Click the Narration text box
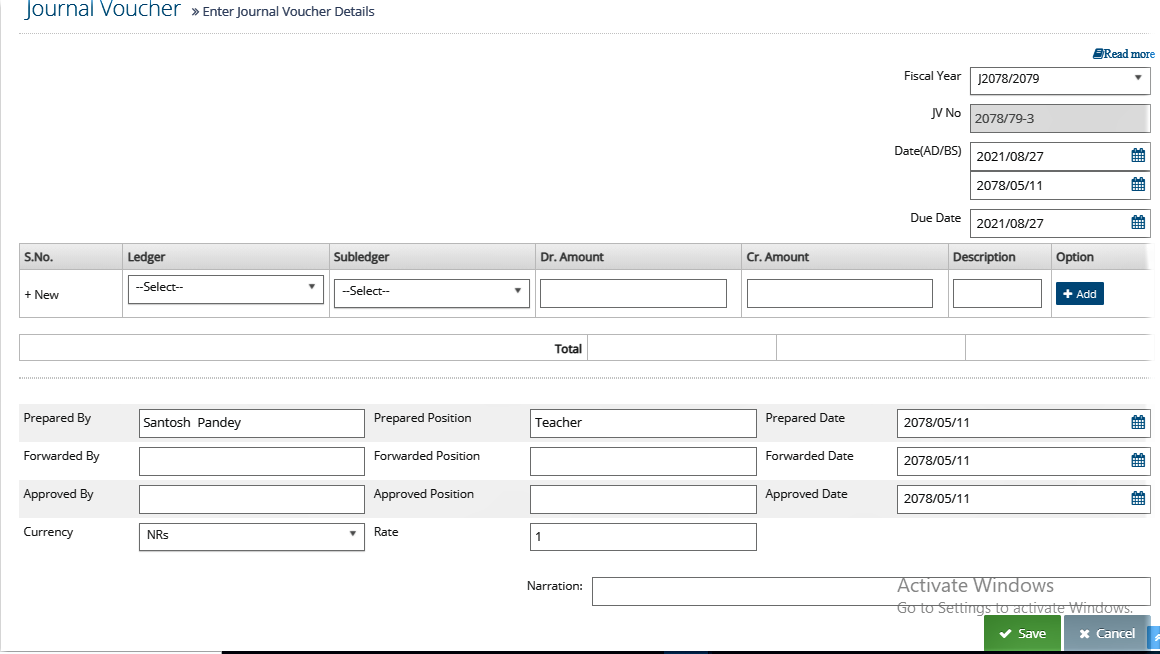 871,591
